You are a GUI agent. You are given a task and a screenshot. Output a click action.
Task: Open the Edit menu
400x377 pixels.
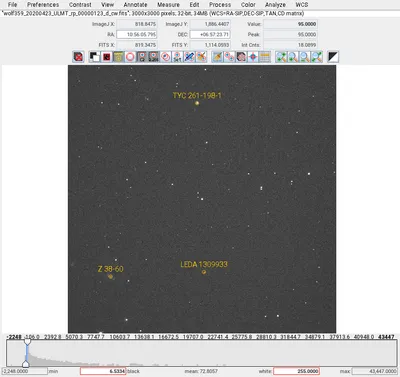pos(194,5)
